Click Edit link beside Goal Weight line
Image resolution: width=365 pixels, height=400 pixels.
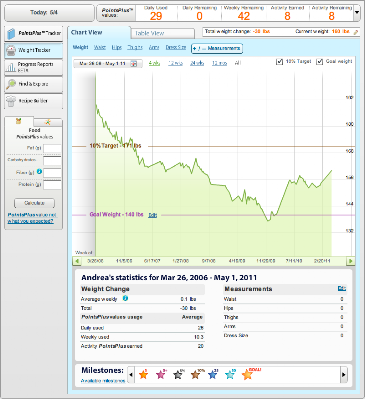click(153, 215)
